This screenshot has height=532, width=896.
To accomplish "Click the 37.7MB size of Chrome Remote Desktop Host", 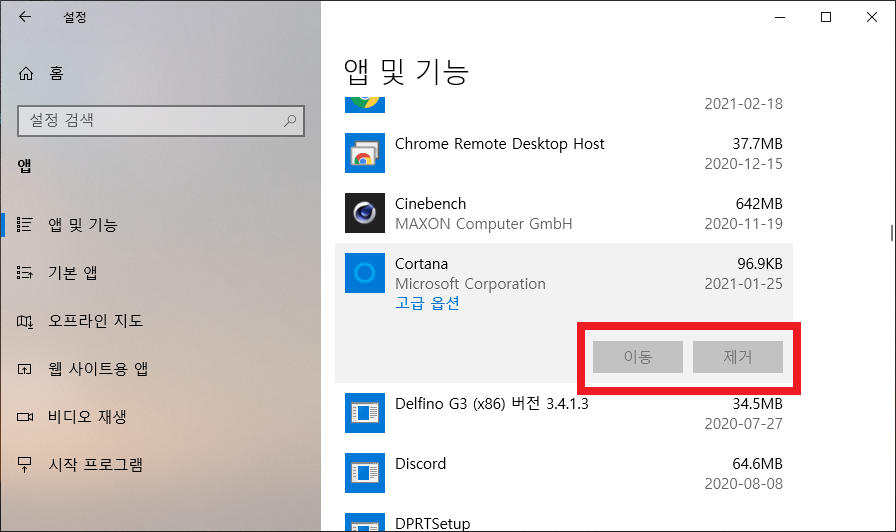I will point(757,143).
